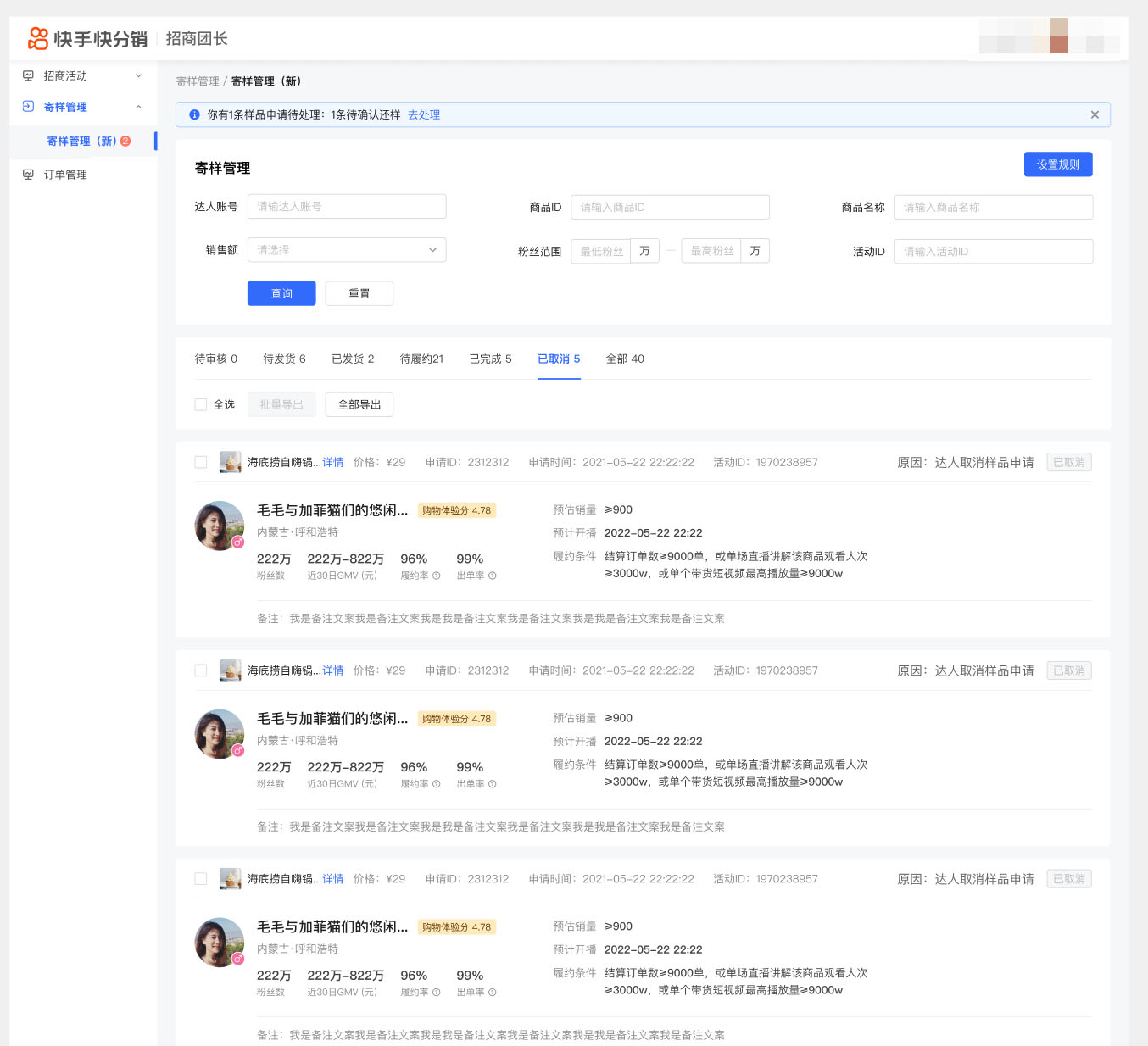Viewport: 1148px width, 1046px height.
Task: Click the 寄样管理 sidebar icon
Action: tap(28, 107)
